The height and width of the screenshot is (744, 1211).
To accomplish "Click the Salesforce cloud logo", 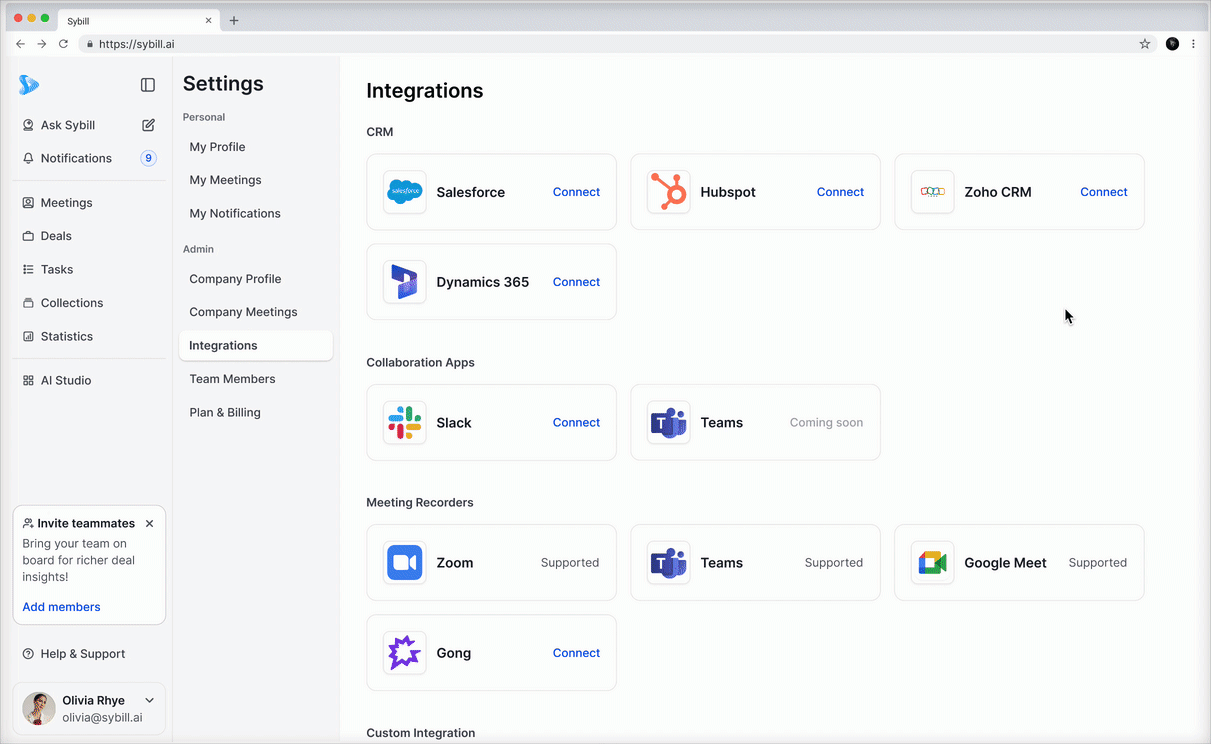I will tap(405, 192).
